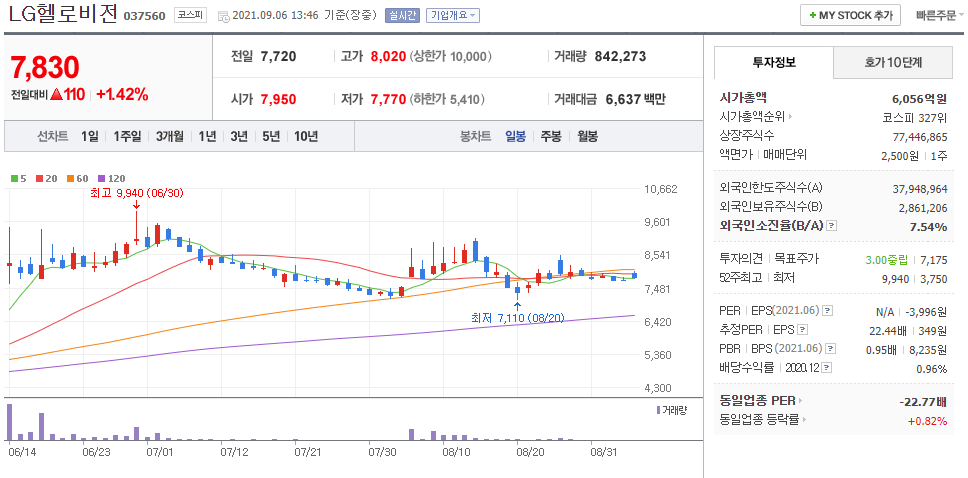Click the +1.42% change rate
Image resolution: width=968 pixels, height=478 pixels.
pyautogui.click(x=122, y=94)
